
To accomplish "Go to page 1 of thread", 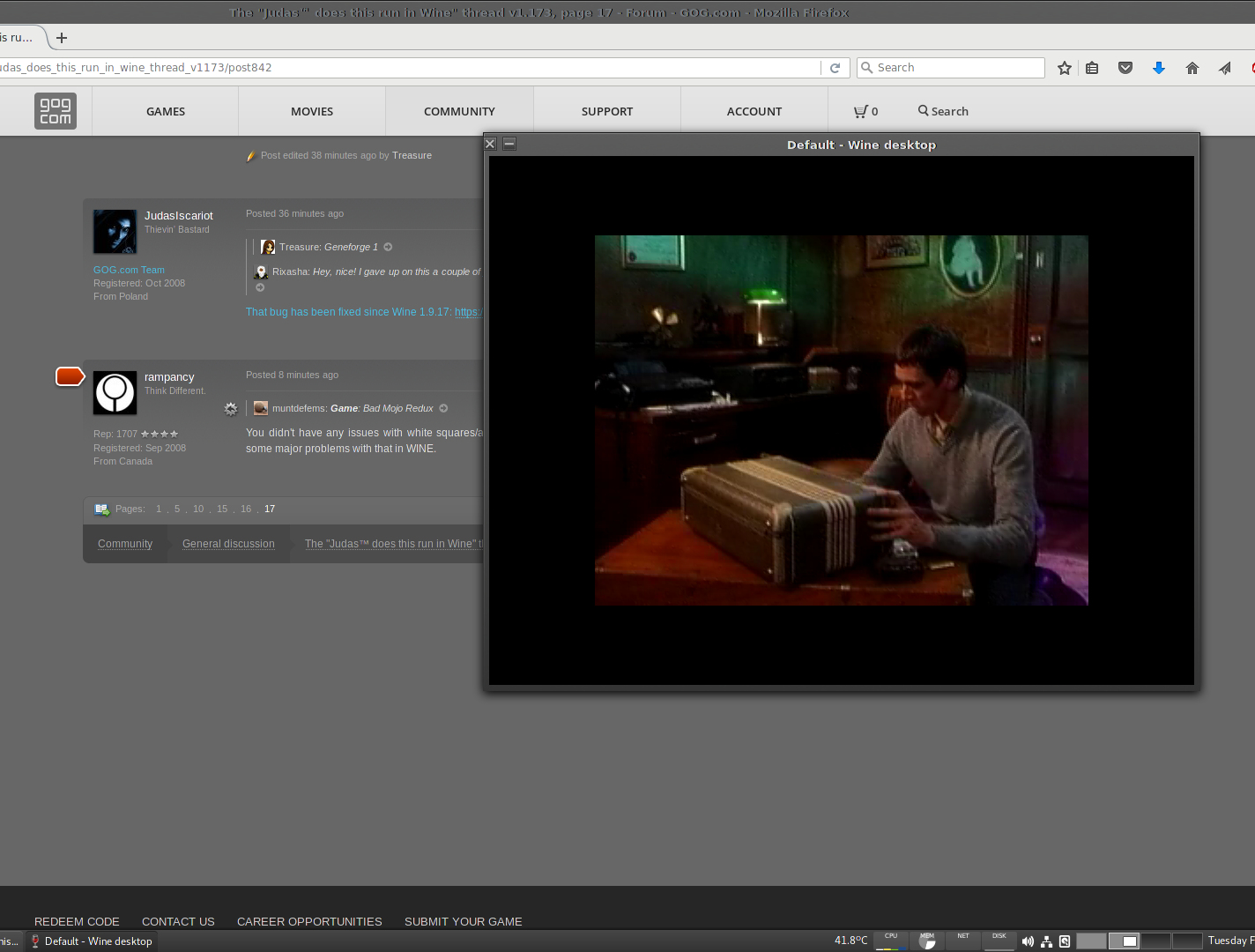I will click(159, 509).
